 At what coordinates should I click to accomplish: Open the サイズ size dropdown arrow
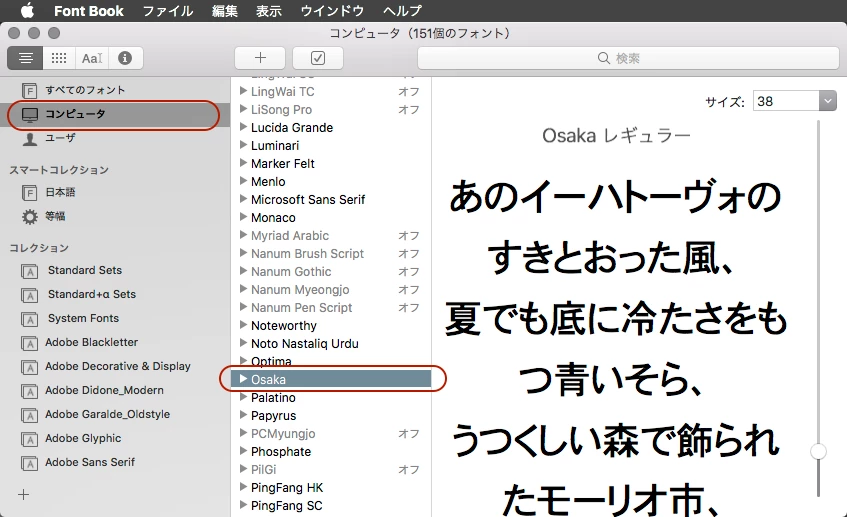828,101
